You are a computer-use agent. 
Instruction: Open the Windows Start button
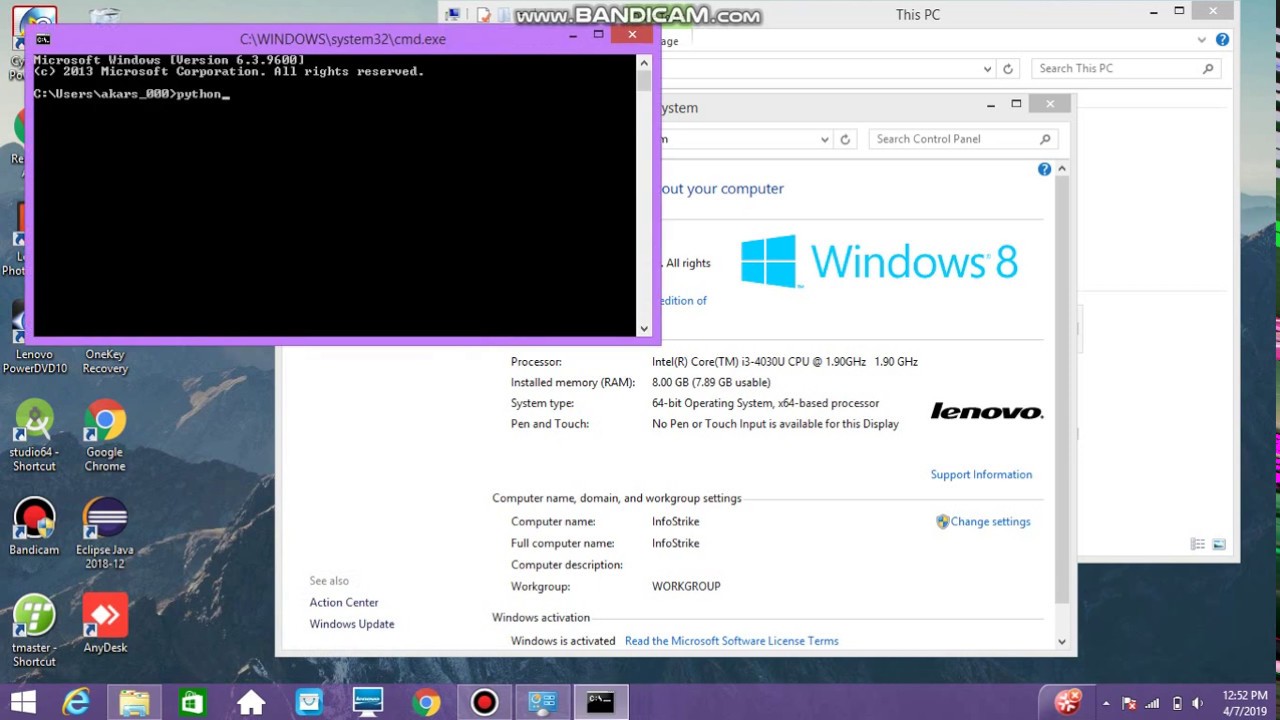pos(23,702)
